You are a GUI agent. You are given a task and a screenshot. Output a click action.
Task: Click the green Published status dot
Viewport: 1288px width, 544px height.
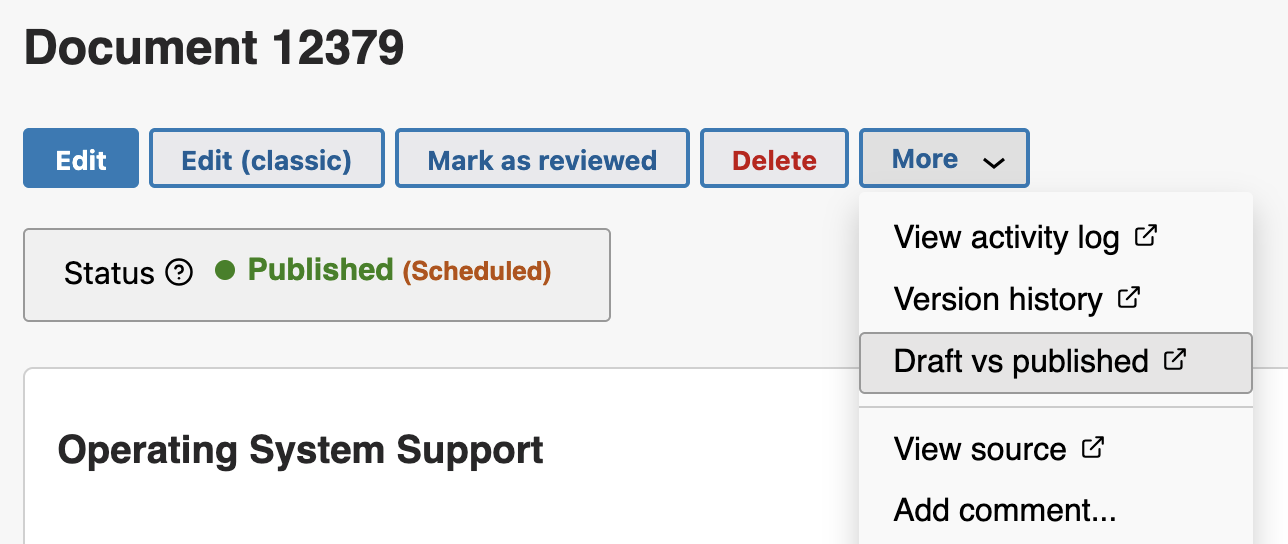pos(225,271)
